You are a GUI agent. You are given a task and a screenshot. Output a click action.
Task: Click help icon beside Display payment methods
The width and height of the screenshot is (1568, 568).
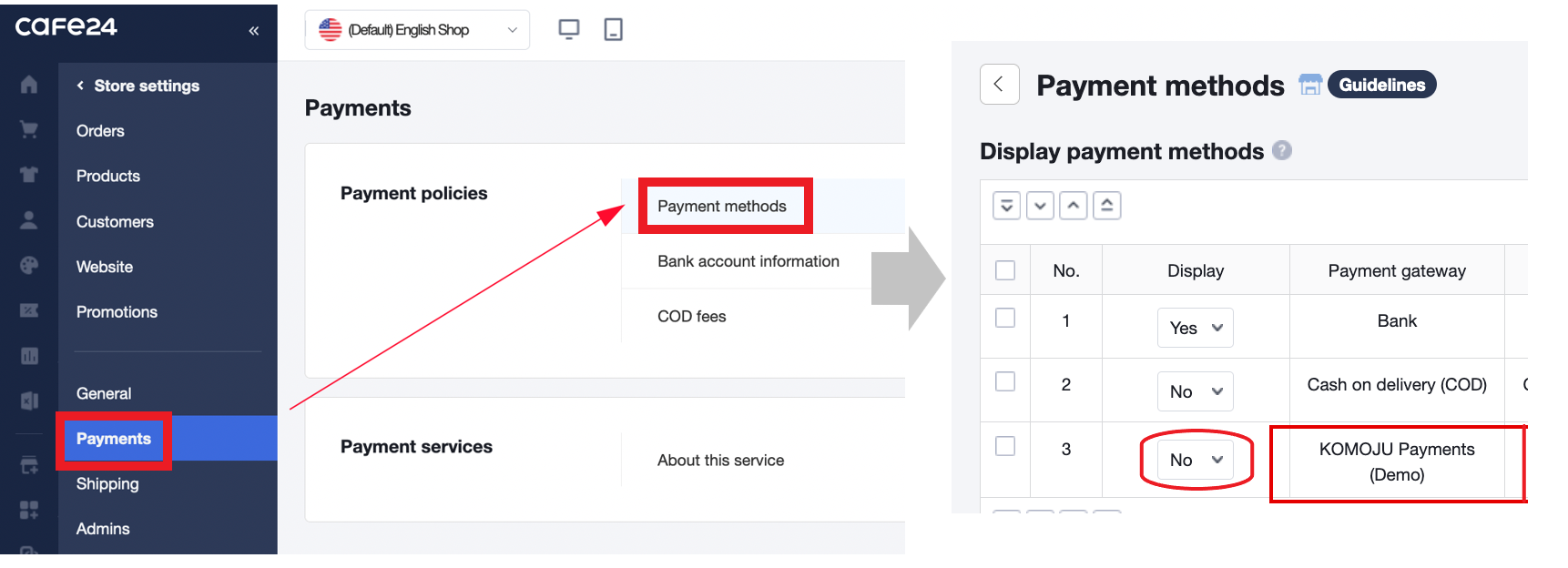point(1282,150)
